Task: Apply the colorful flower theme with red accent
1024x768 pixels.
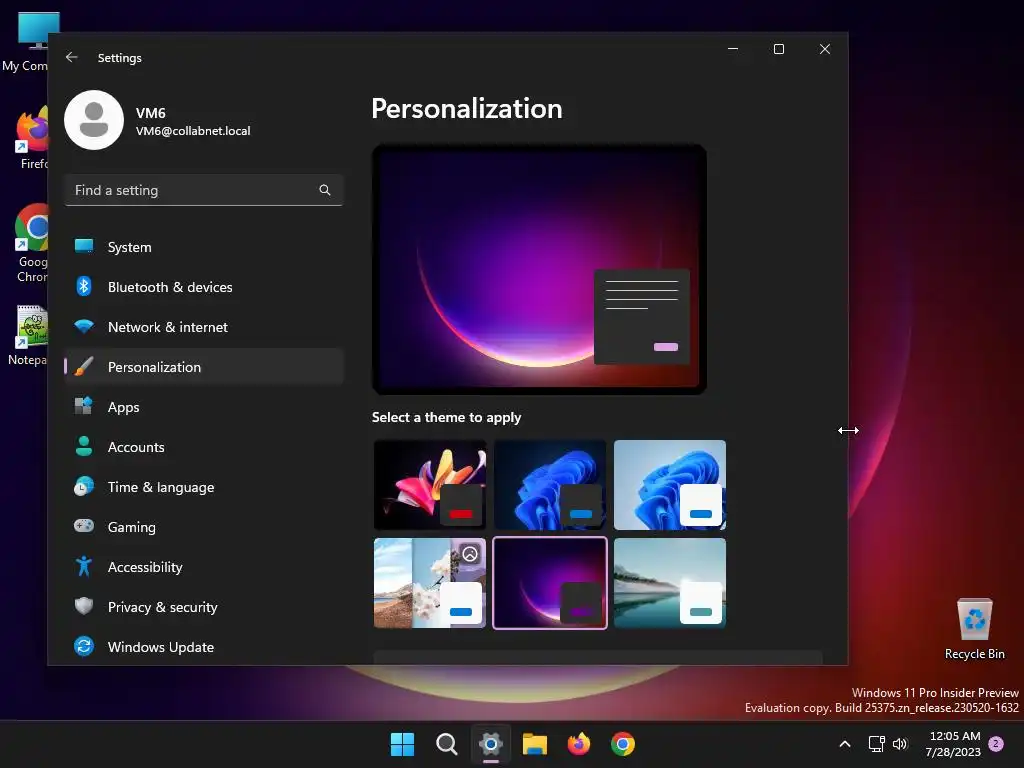Action: tap(430, 485)
